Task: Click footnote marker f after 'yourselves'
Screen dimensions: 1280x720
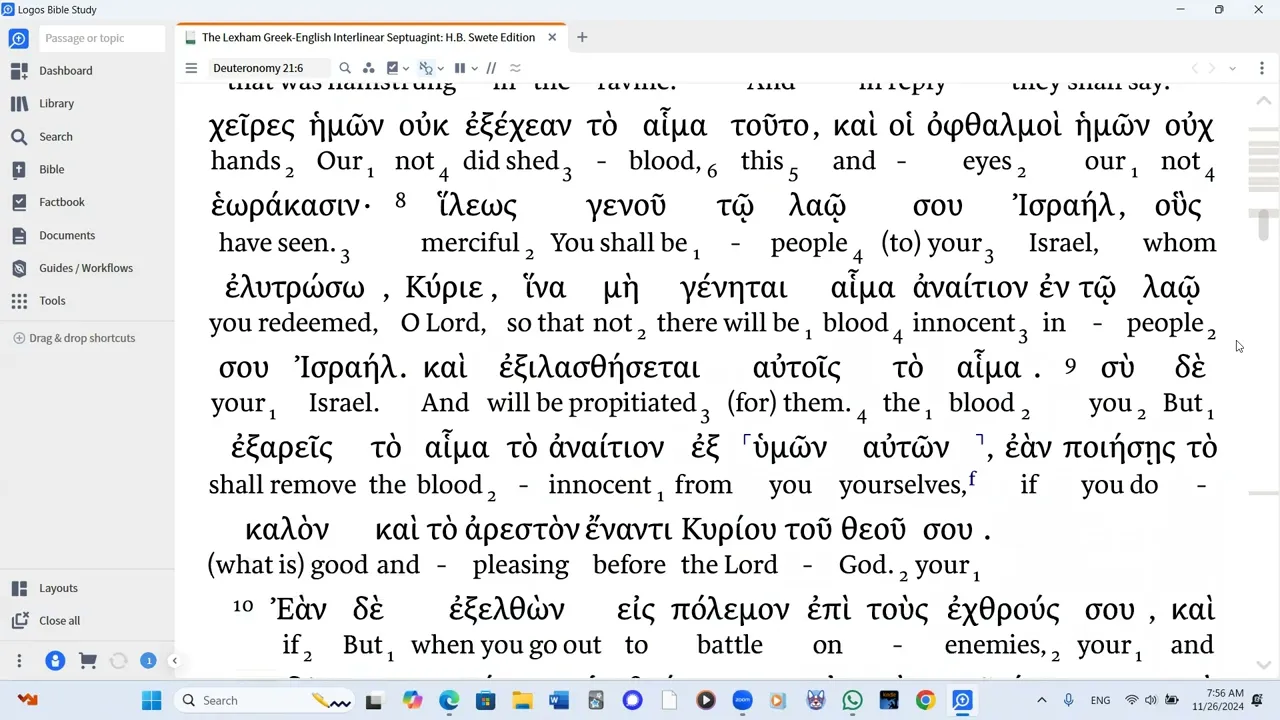Action: (x=972, y=480)
